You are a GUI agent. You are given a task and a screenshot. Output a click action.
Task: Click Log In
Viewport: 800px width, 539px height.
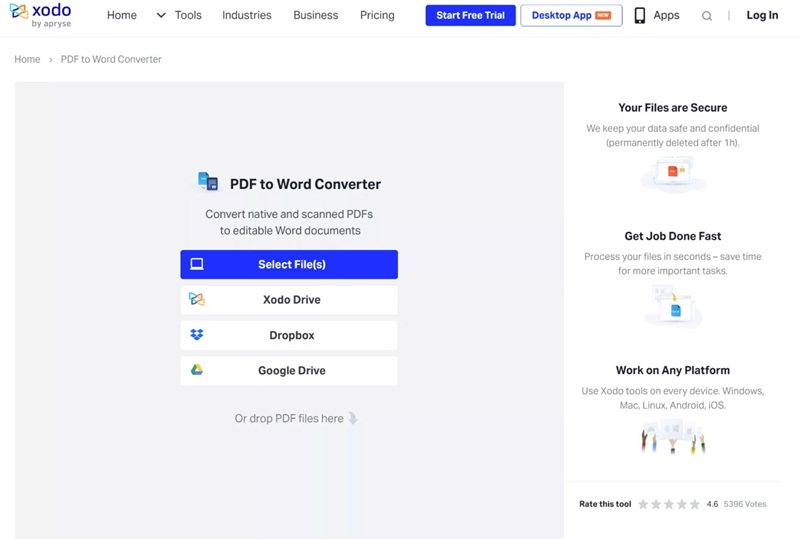pos(762,15)
